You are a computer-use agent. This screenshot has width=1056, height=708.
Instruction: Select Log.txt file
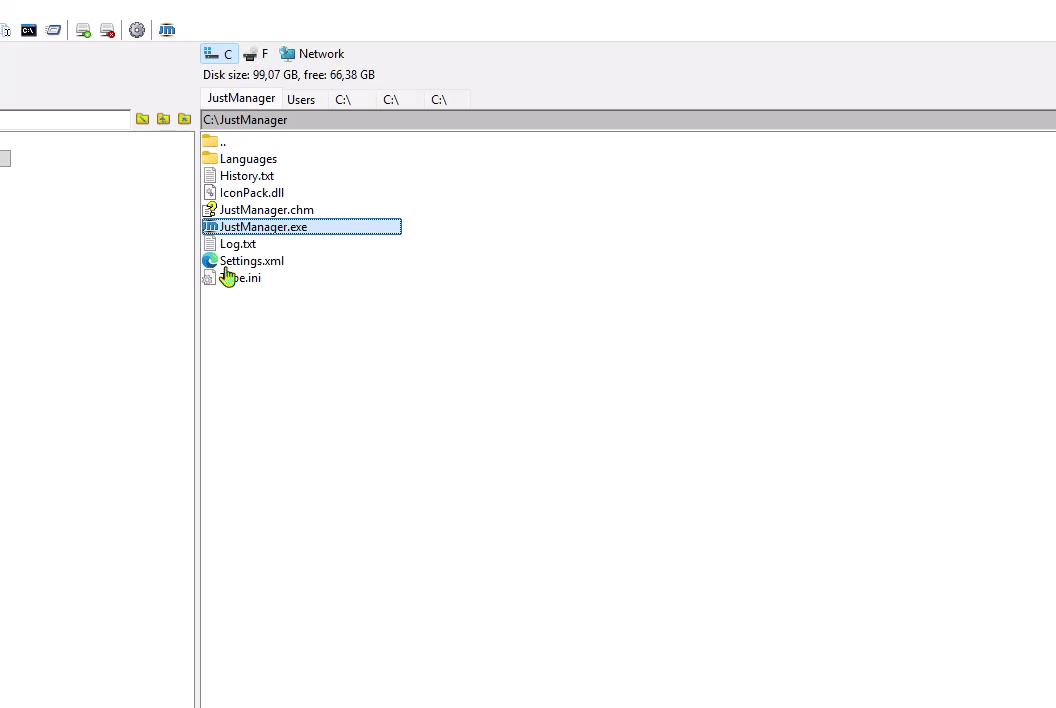click(229, 244)
